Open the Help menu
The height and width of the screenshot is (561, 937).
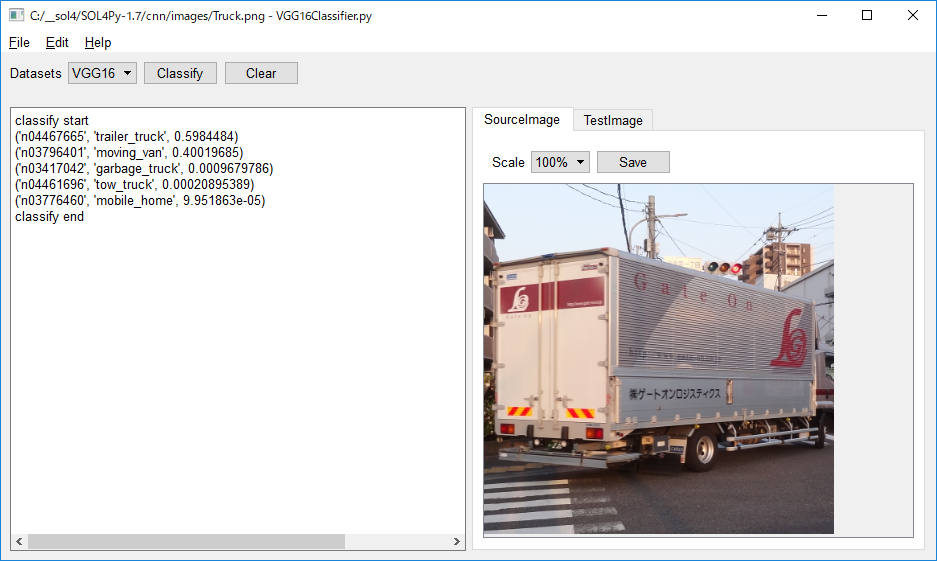tap(98, 42)
